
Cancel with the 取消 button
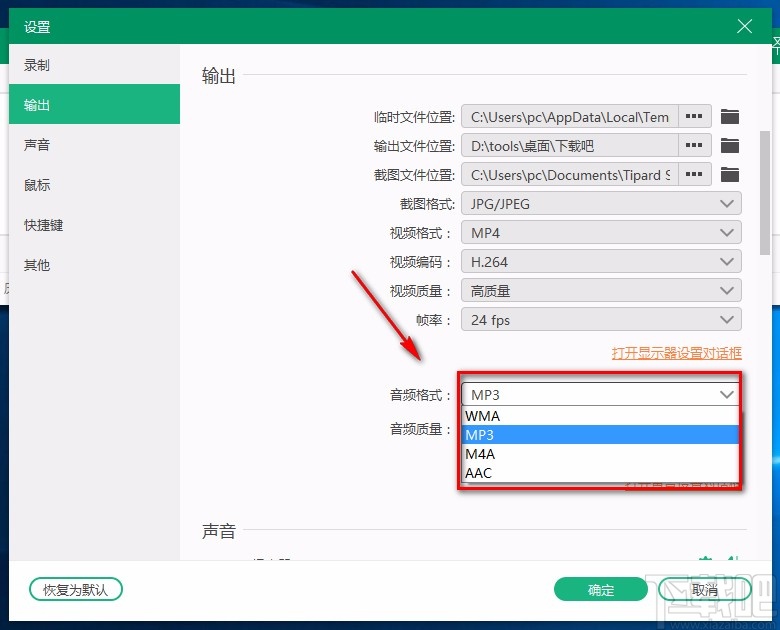coord(704,590)
